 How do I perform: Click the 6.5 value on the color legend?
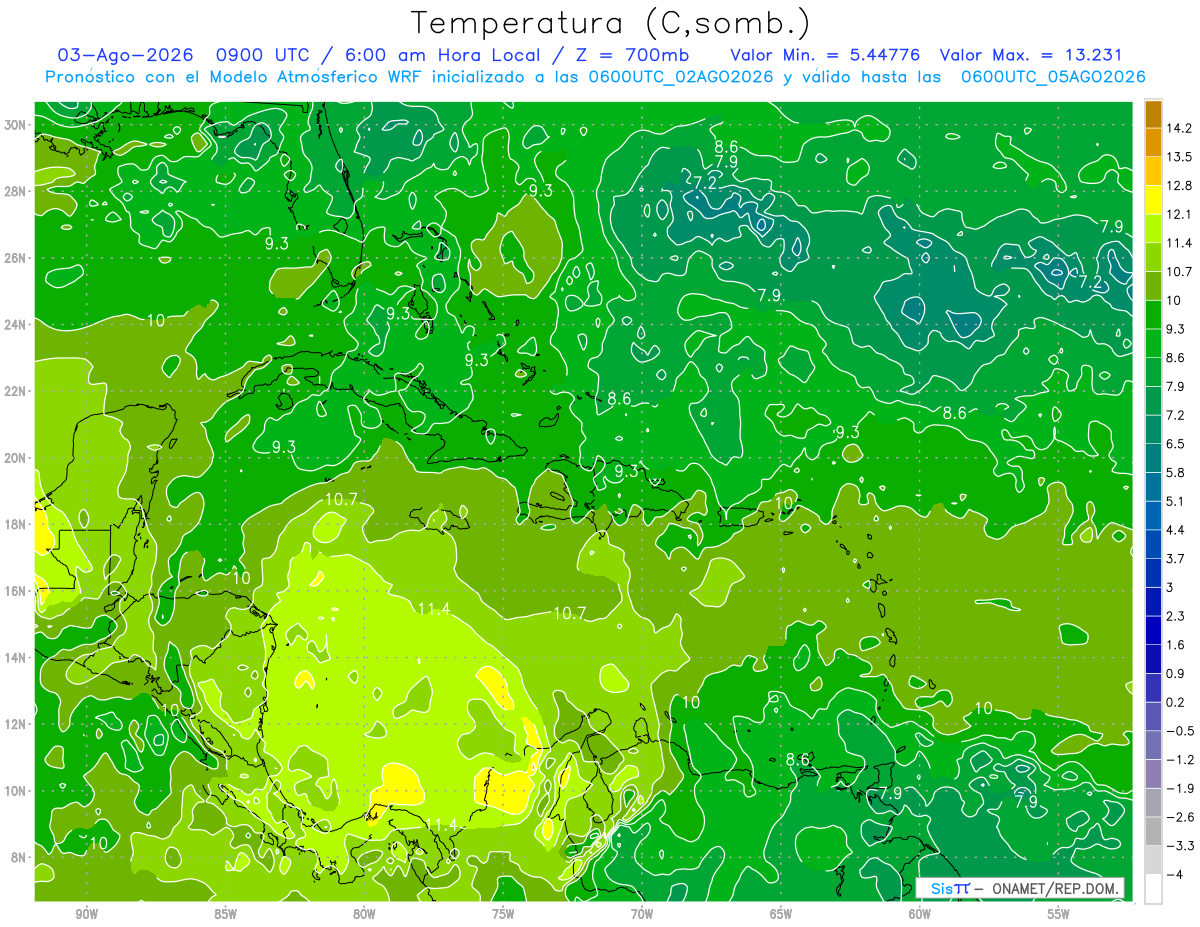[x=1176, y=443]
